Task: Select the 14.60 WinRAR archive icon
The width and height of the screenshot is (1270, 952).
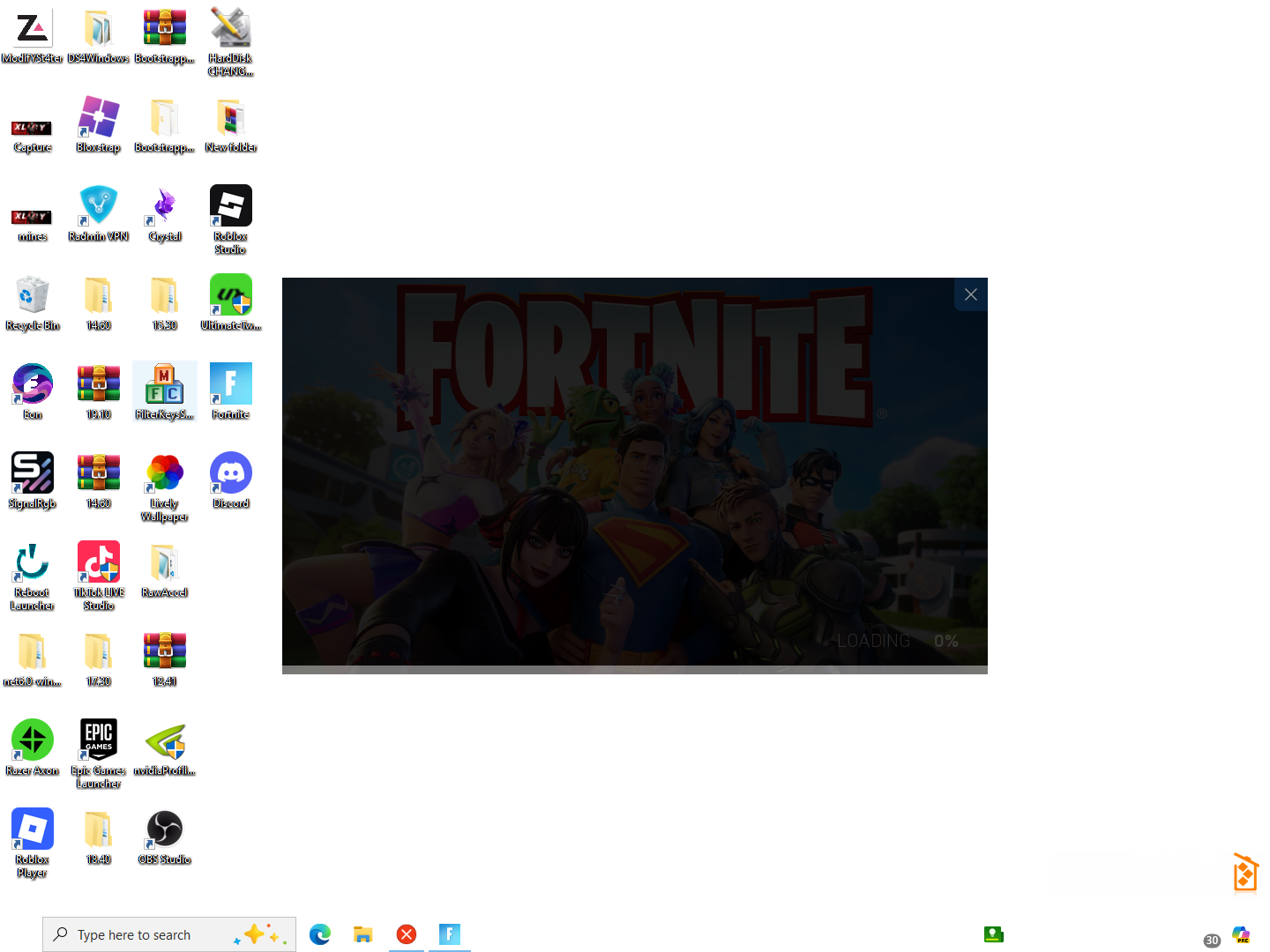Action: [x=98, y=481]
